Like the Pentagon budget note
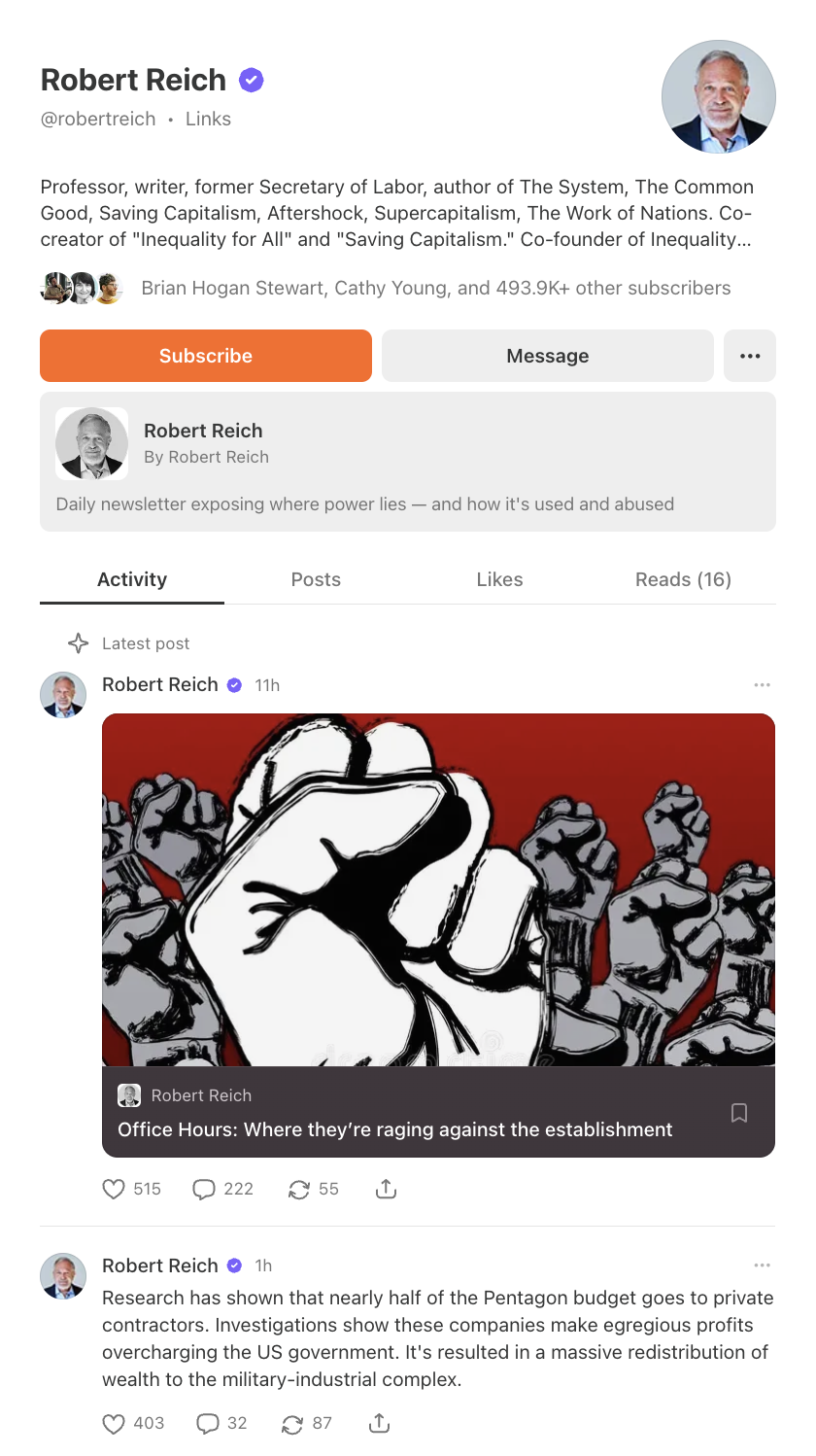The height and width of the screenshot is (1456, 816). pyautogui.click(x=133, y=1424)
